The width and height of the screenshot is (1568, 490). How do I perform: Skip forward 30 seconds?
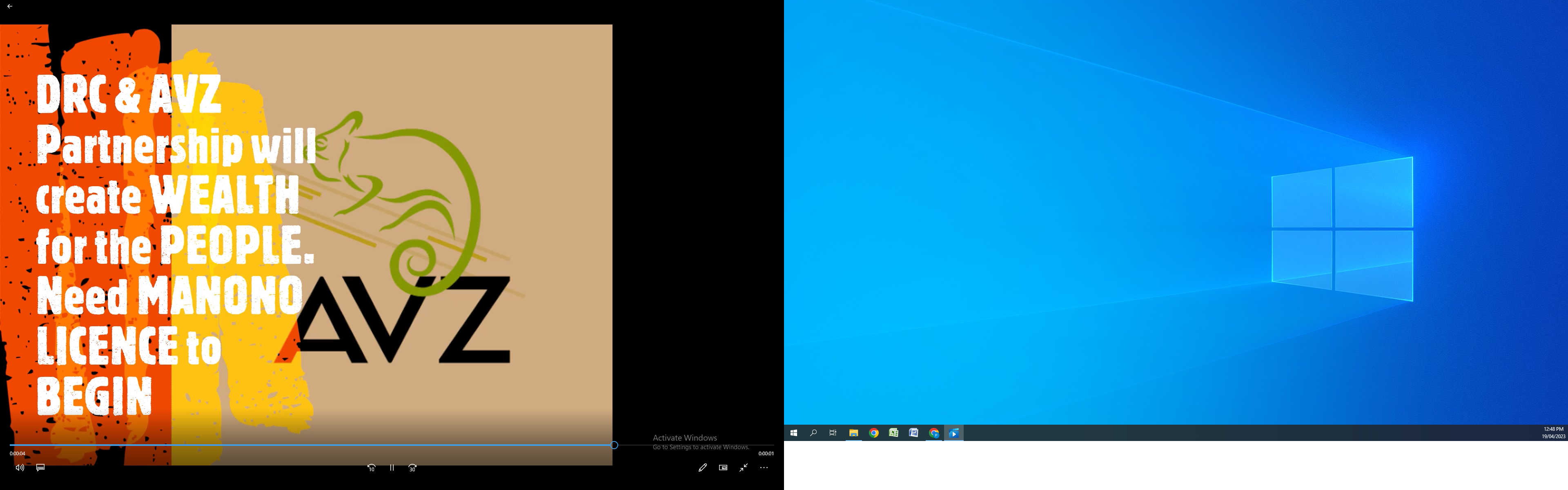point(412,468)
